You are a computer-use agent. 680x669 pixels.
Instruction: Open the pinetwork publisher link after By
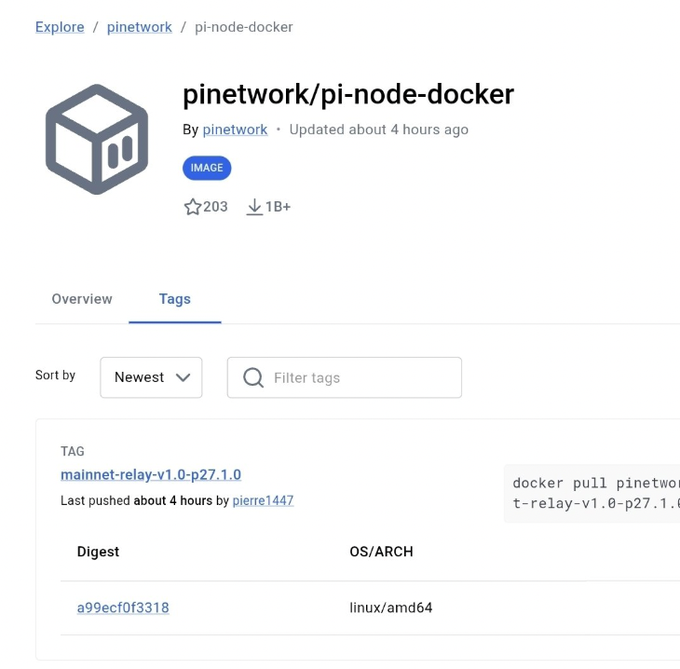point(235,130)
